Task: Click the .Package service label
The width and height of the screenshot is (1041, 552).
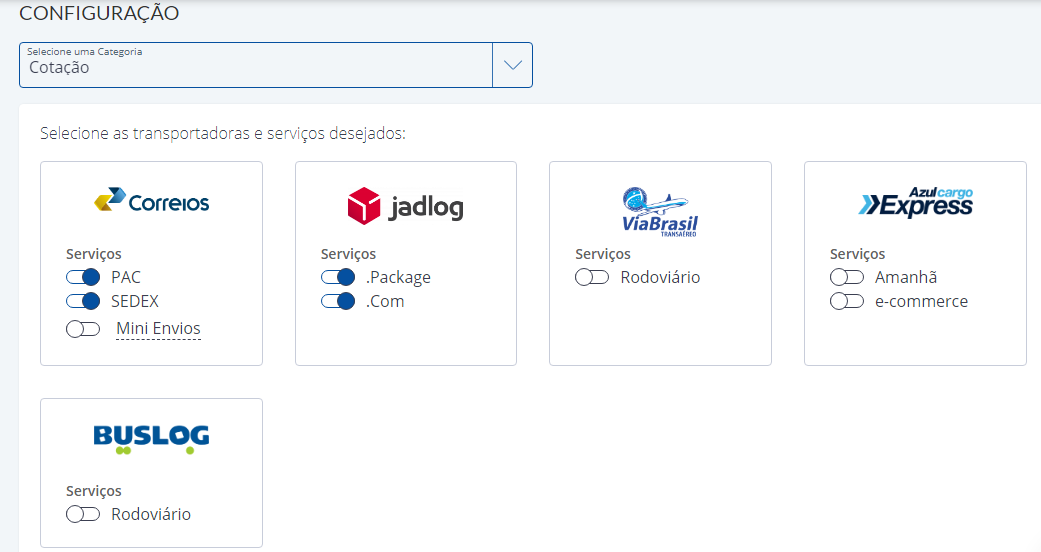Action: coord(398,278)
